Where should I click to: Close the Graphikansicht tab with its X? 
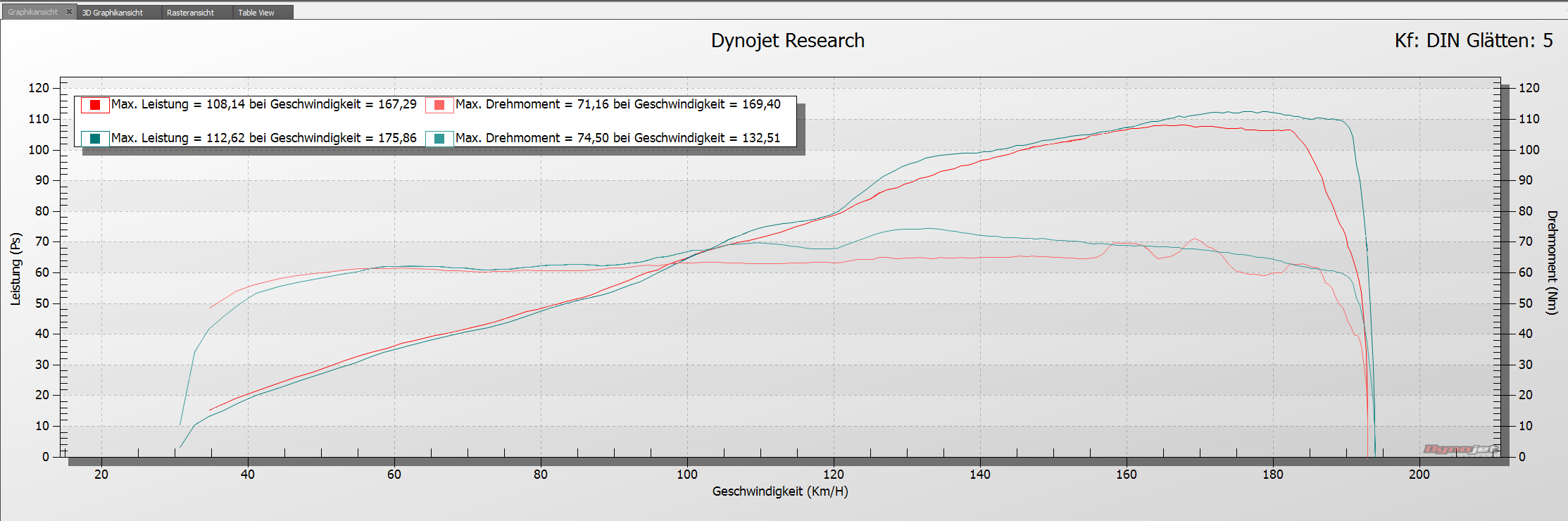tap(69, 12)
